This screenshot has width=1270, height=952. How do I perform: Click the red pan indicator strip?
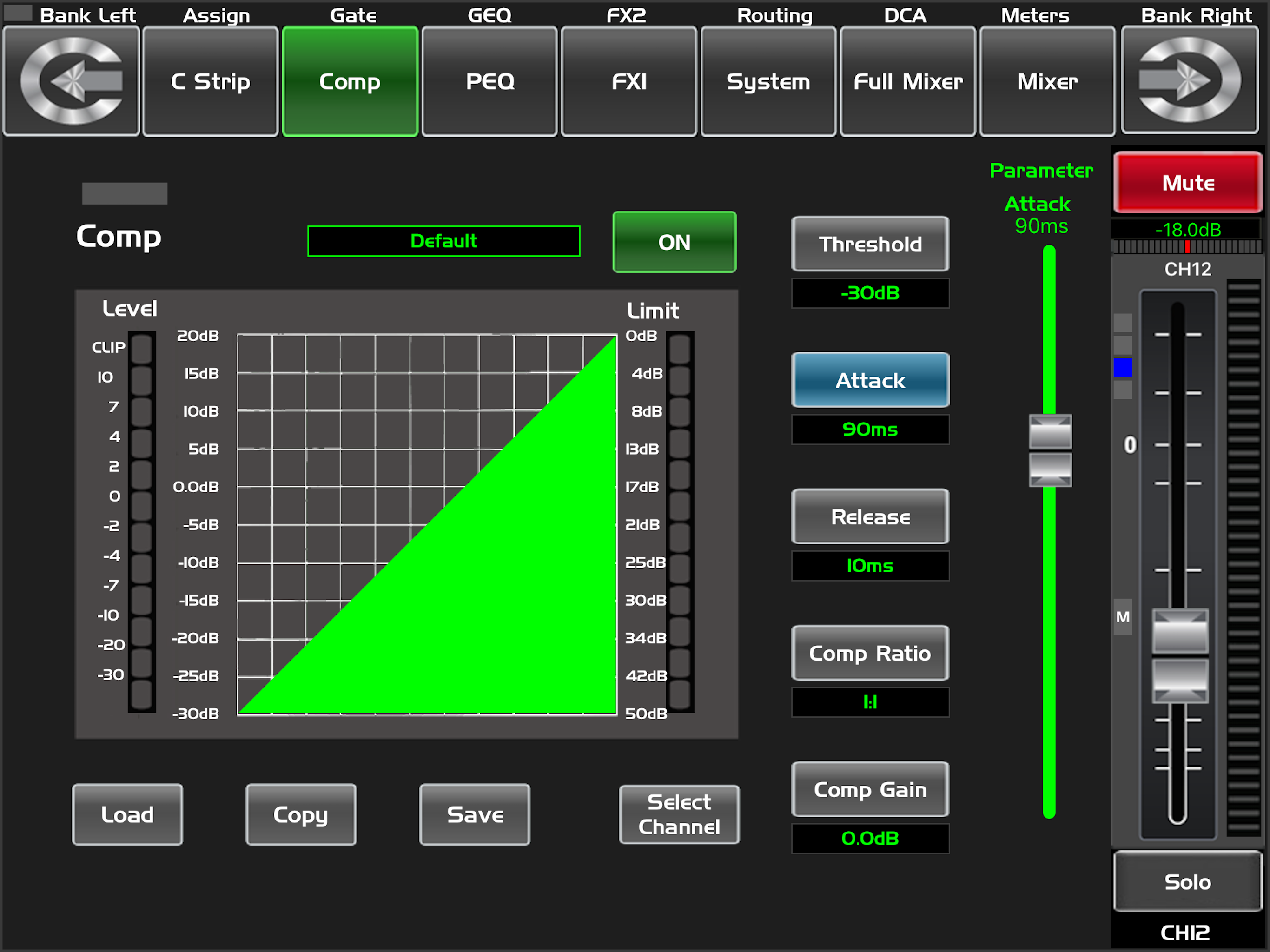tap(1187, 247)
